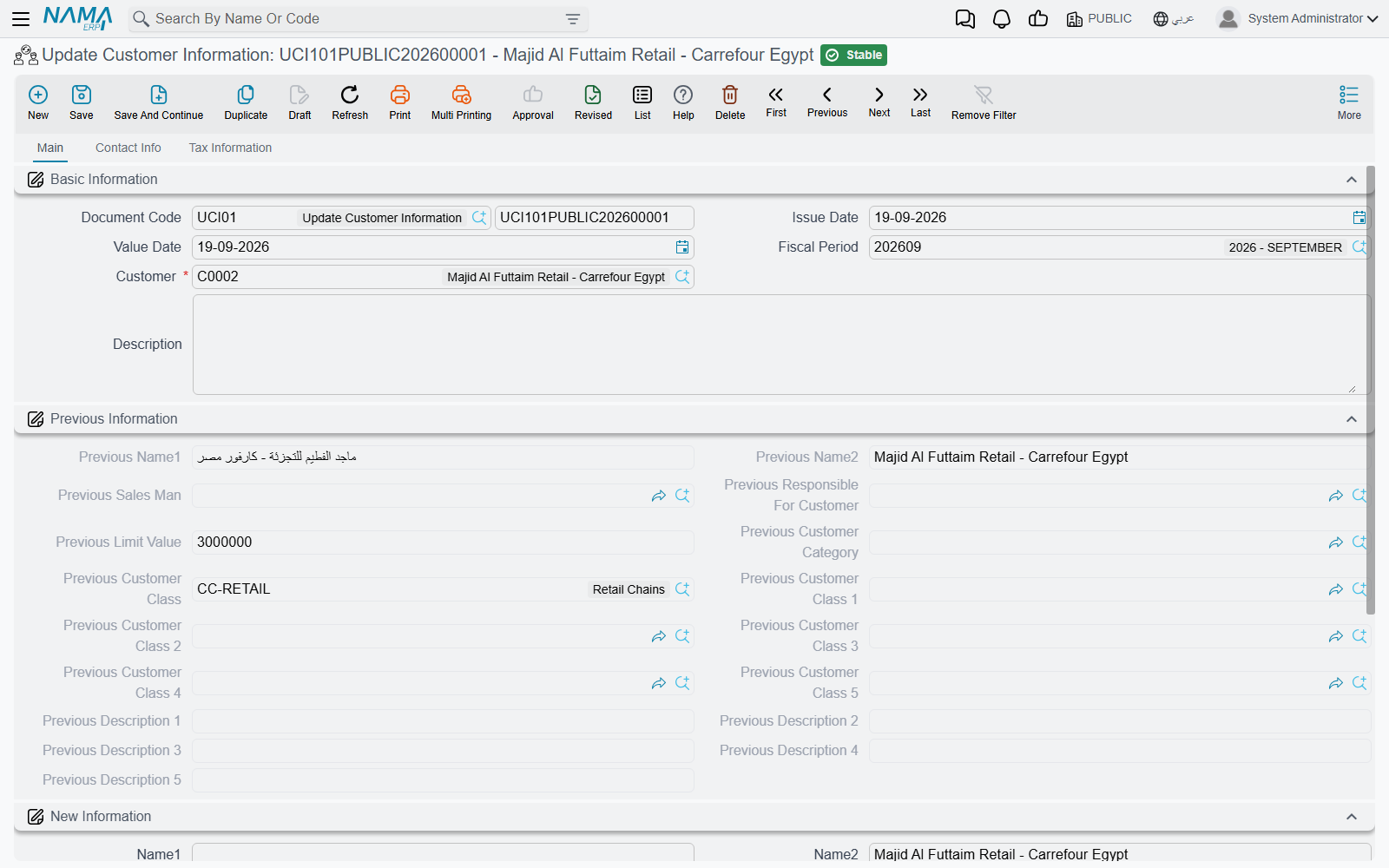Click the thumbs-up feedback icon

1038,19
